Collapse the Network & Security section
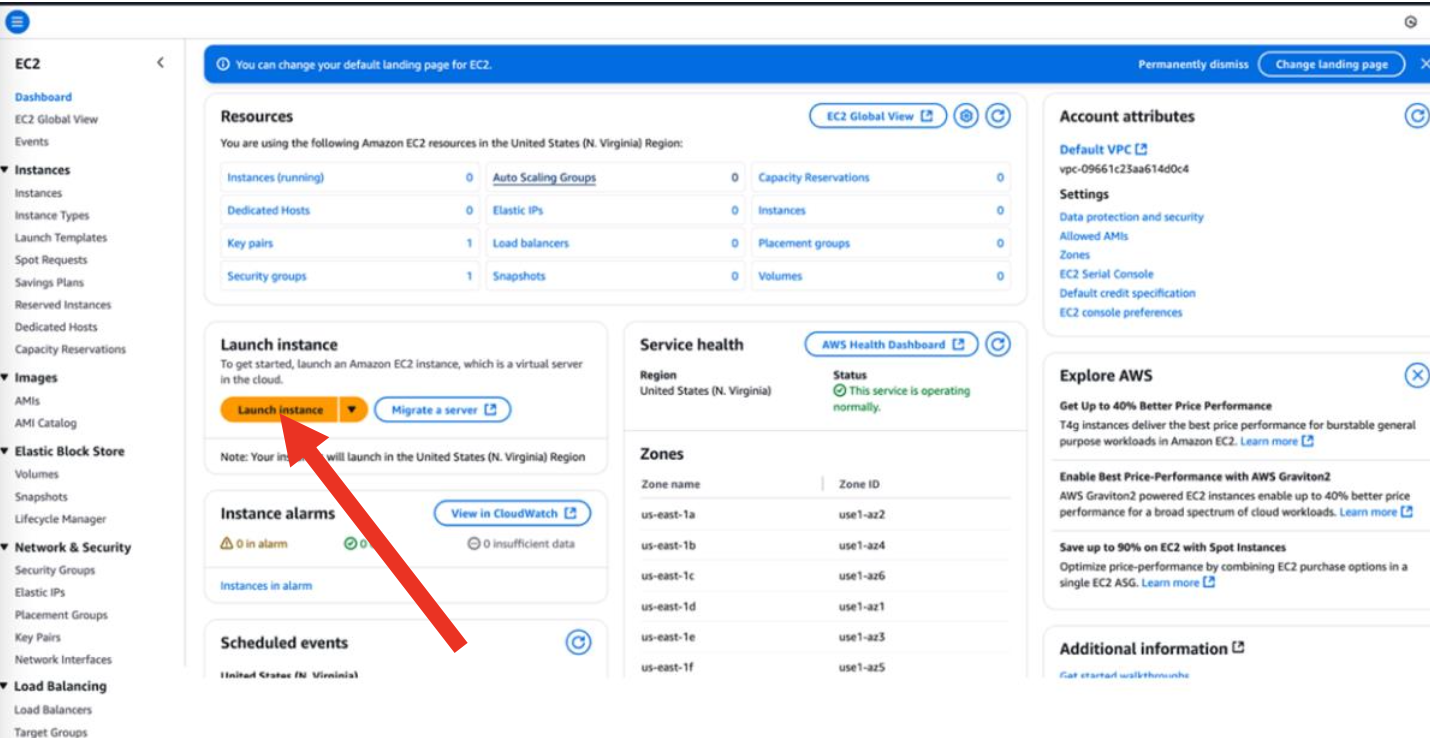Image resolution: width=1430 pixels, height=738 pixels. (5, 547)
